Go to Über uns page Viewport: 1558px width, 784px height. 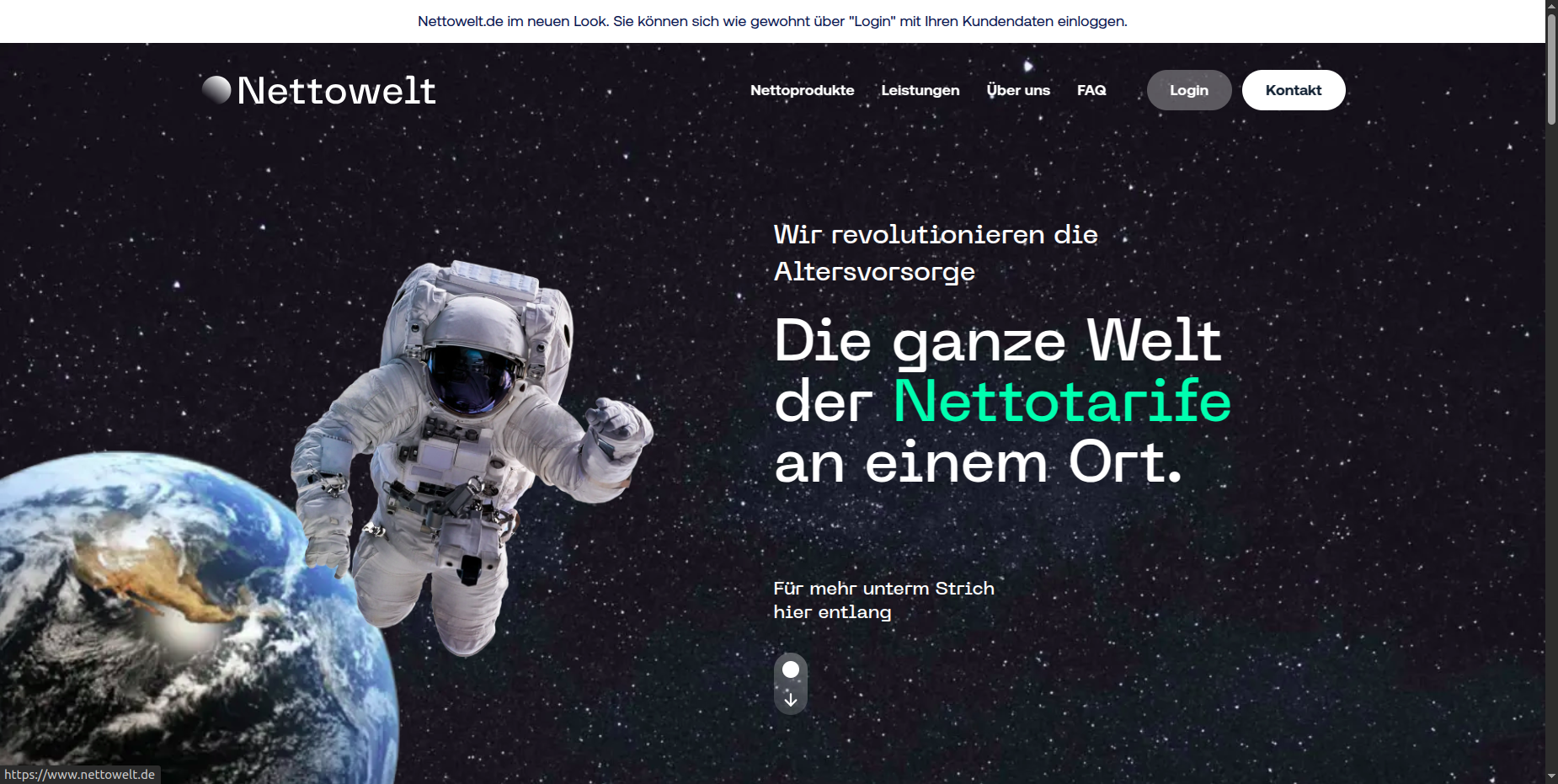pos(1018,90)
